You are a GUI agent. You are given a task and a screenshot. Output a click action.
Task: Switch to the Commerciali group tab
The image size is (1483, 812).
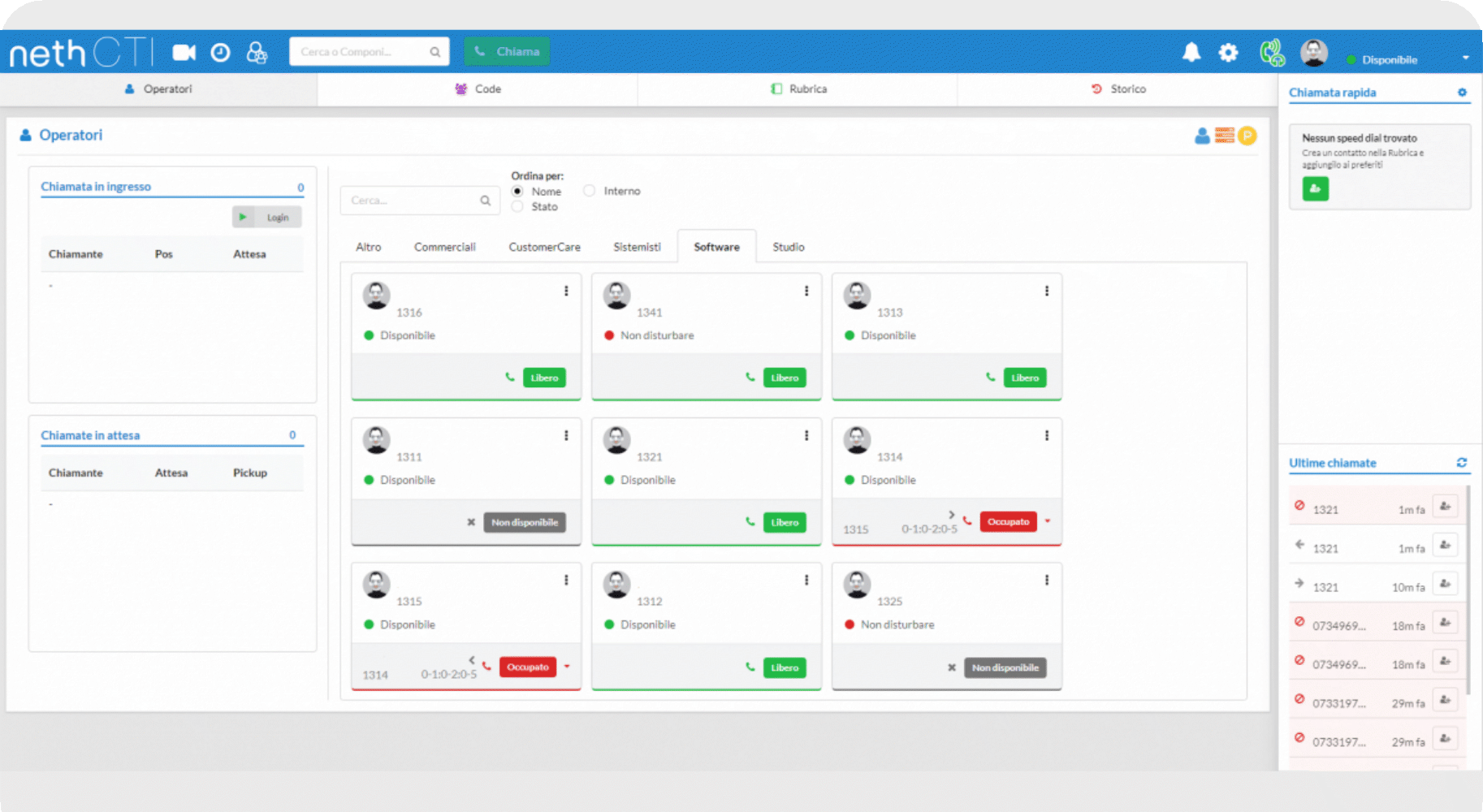coord(444,247)
